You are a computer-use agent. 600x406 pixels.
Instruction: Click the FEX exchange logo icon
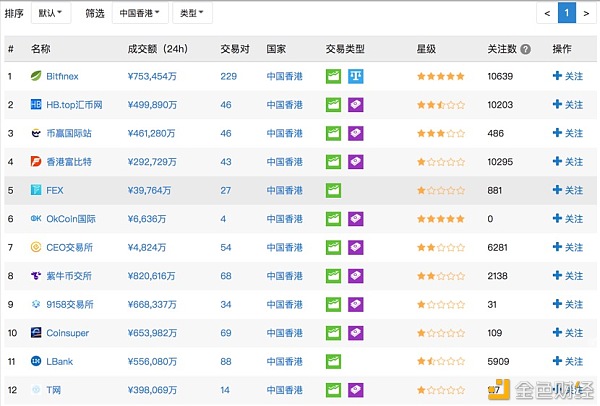[x=36, y=190]
